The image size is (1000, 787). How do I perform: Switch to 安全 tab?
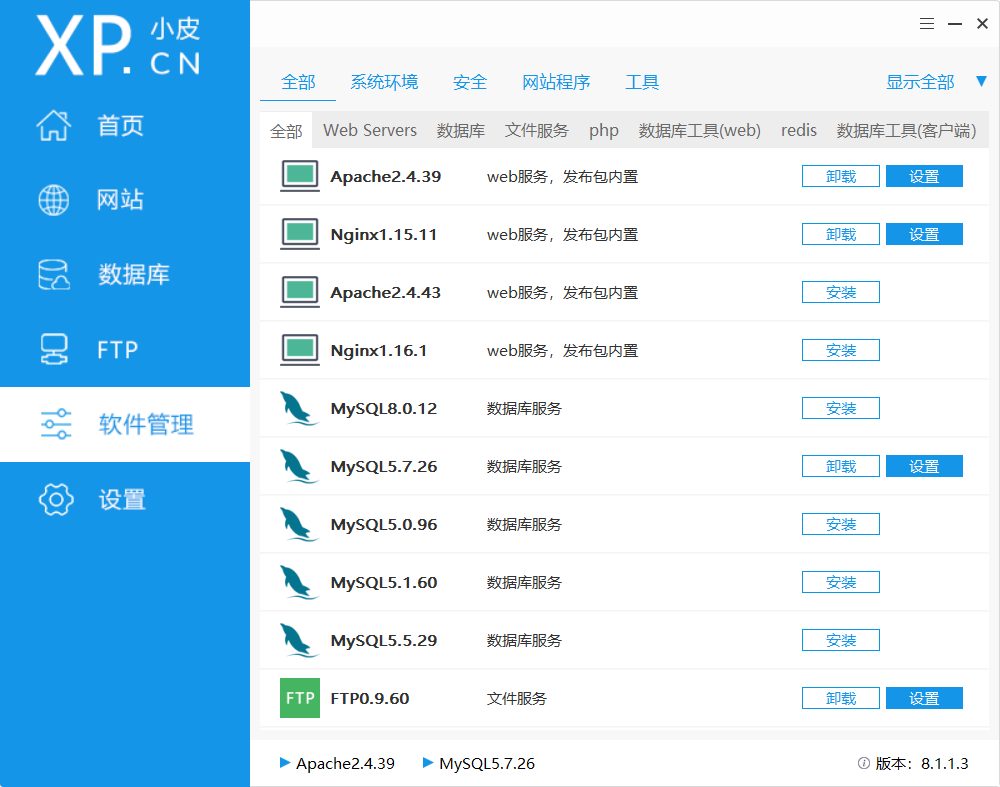click(469, 82)
